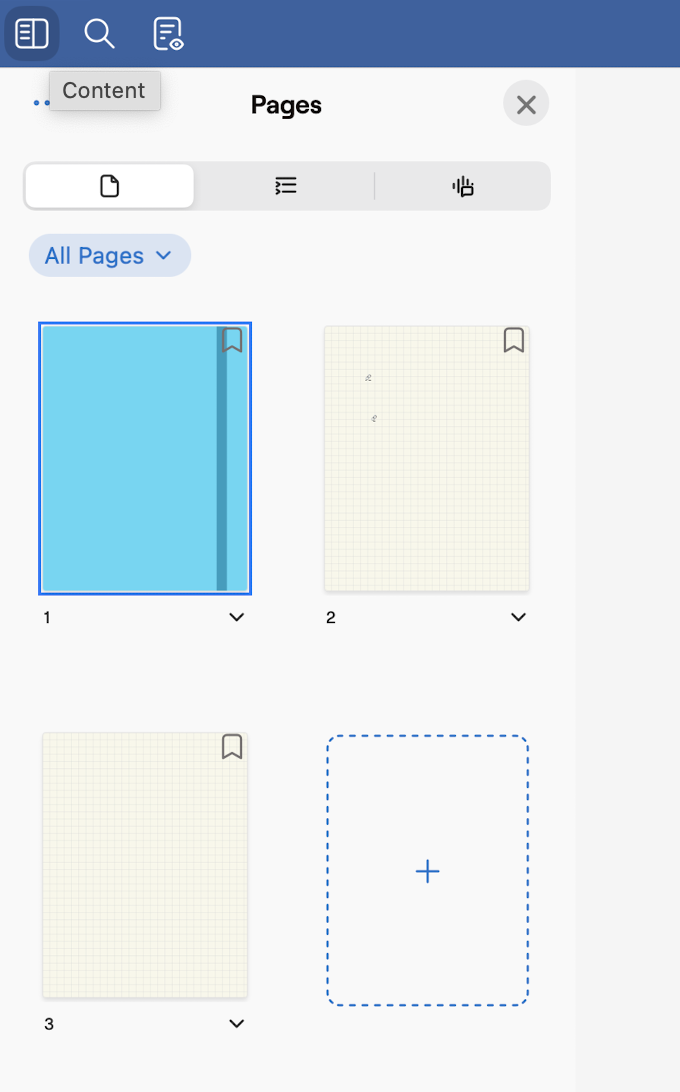680x1092 pixels.
Task: Expand the chevron menu under page 3
Action: point(236,1024)
